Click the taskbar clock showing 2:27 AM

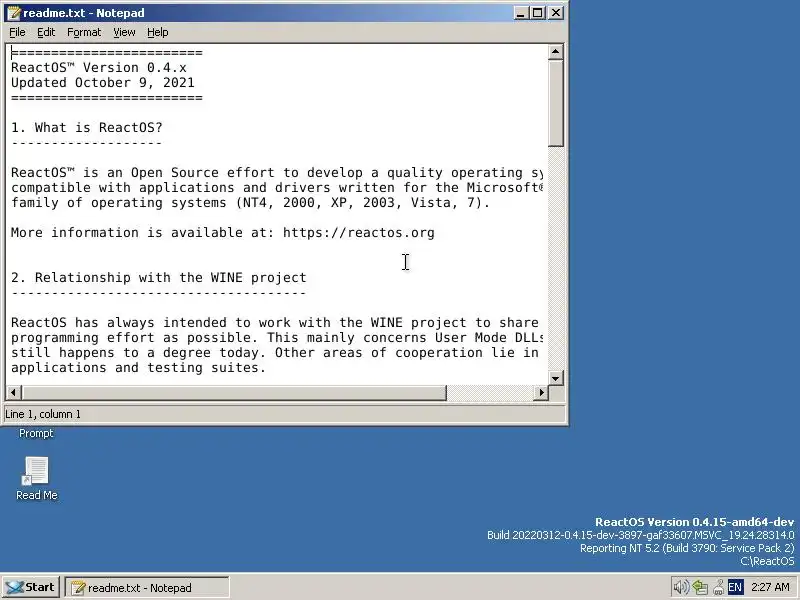coord(770,587)
